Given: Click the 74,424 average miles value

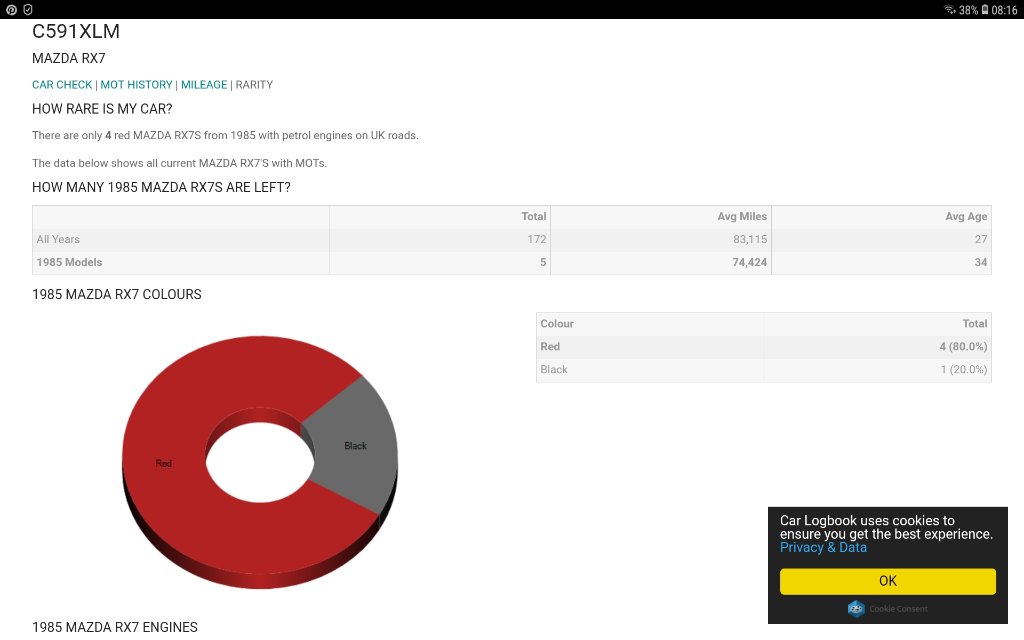Looking at the screenshot, I should (750, 262).
